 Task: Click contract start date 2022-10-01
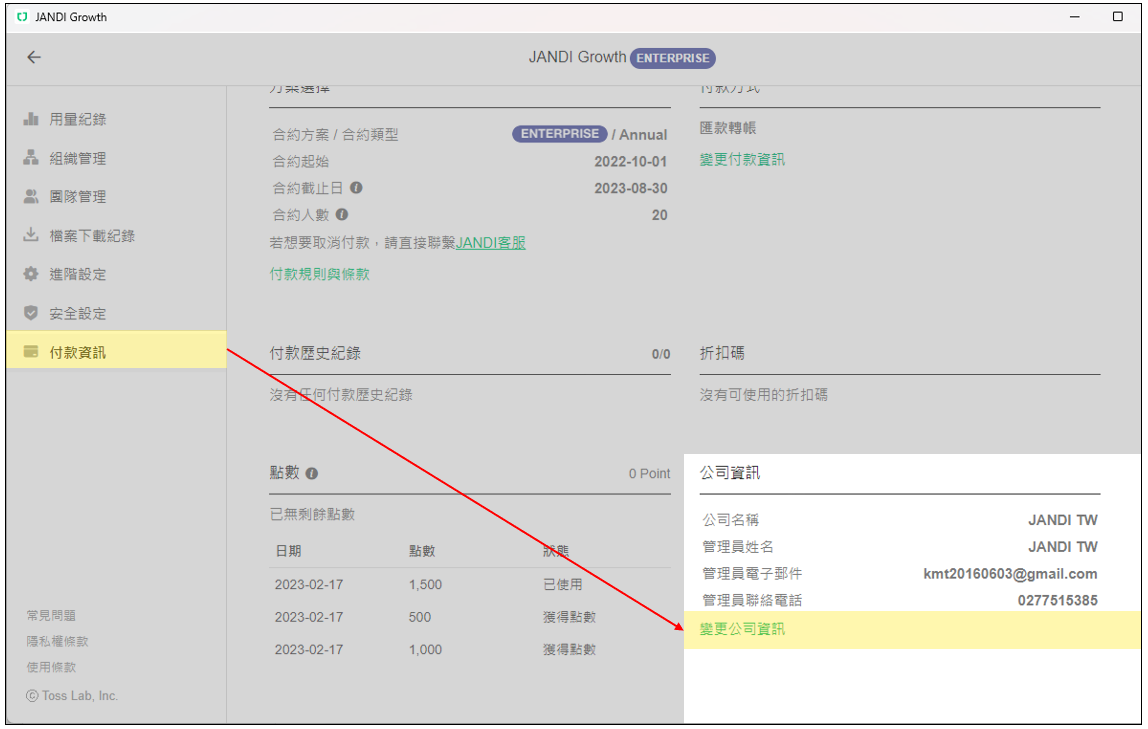pyautogui.click(x=630, y=162)
